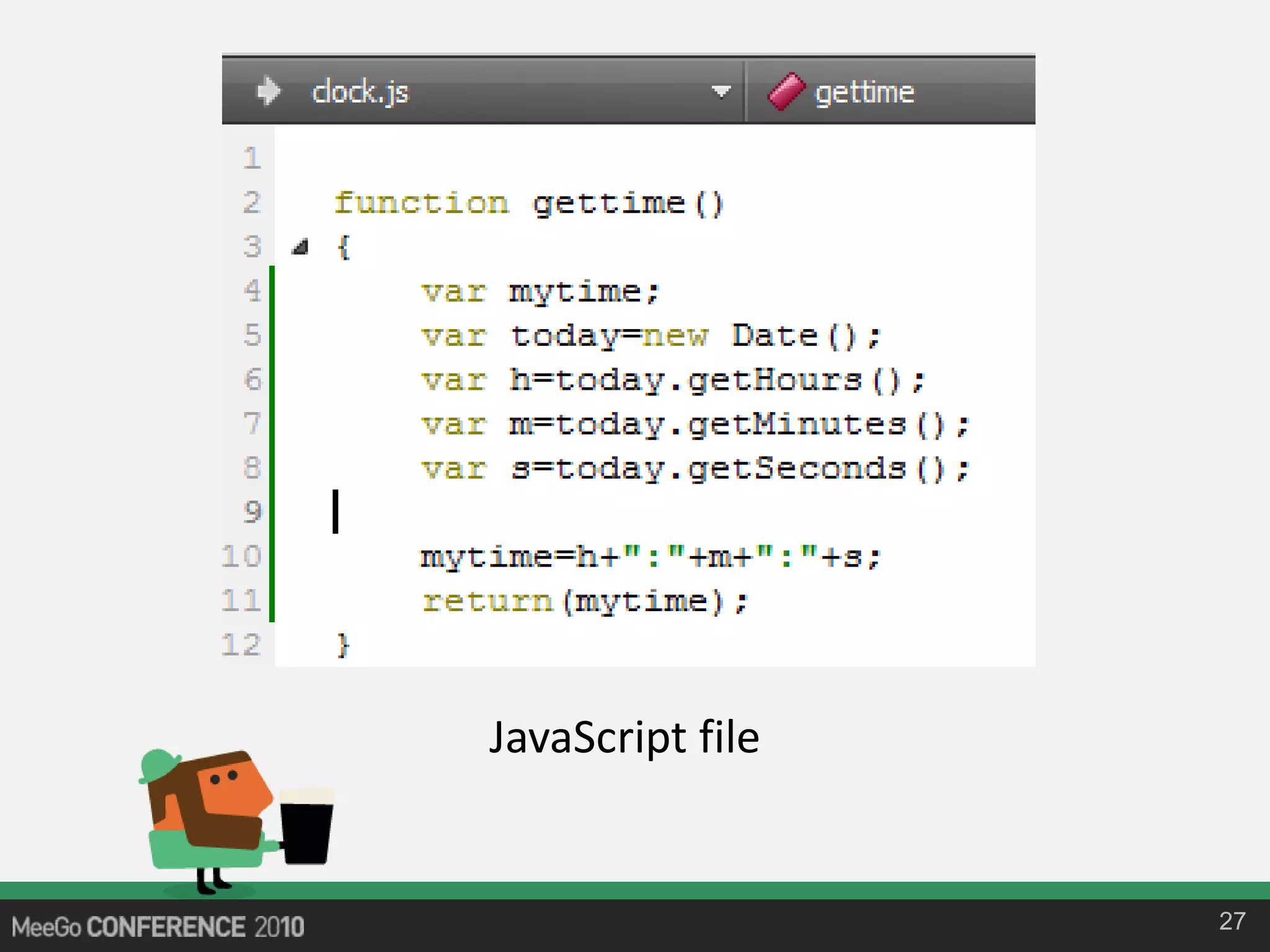Open the gettime member dropdown

click(890, 92)
